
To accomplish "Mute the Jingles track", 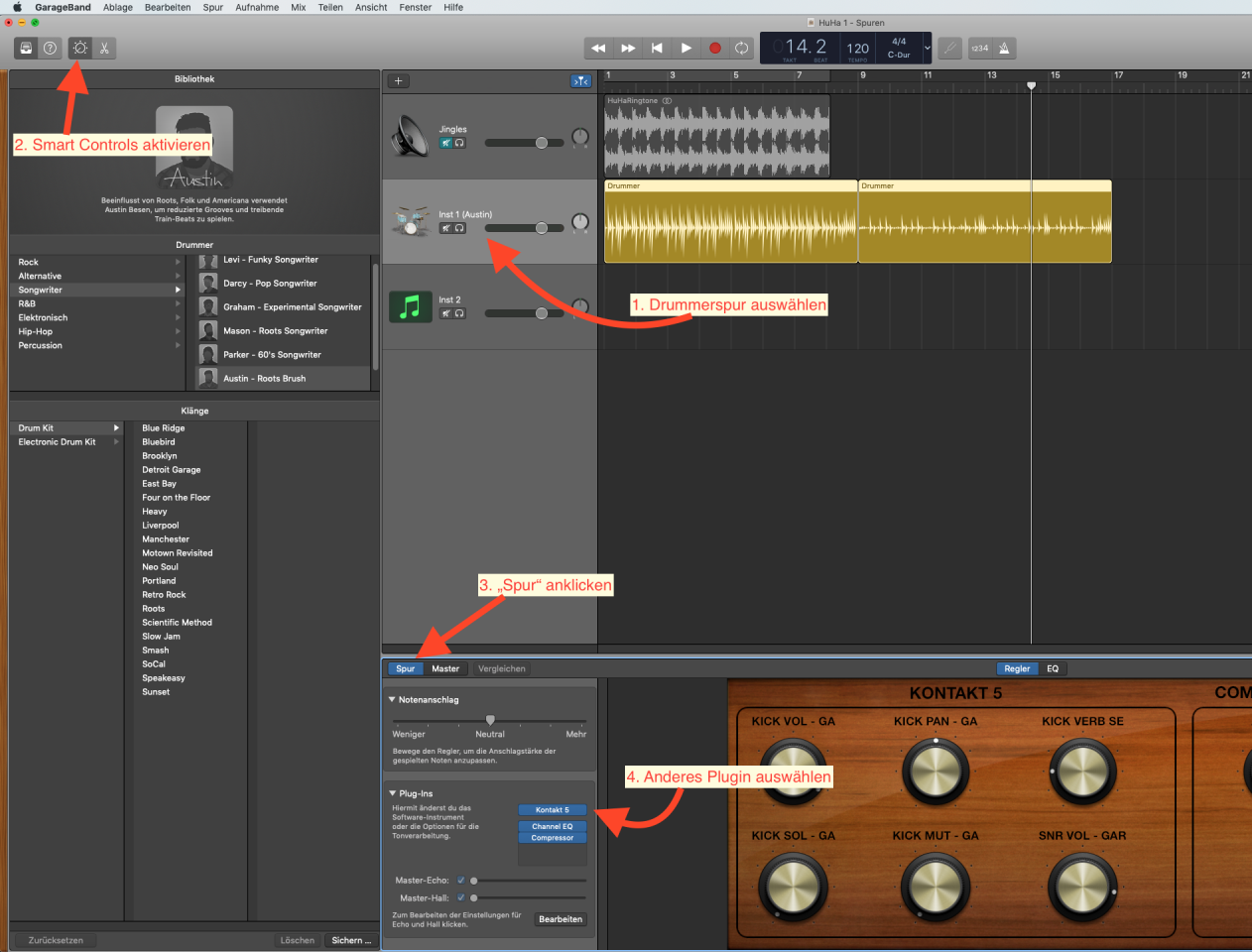I will (x=446, y=143).
